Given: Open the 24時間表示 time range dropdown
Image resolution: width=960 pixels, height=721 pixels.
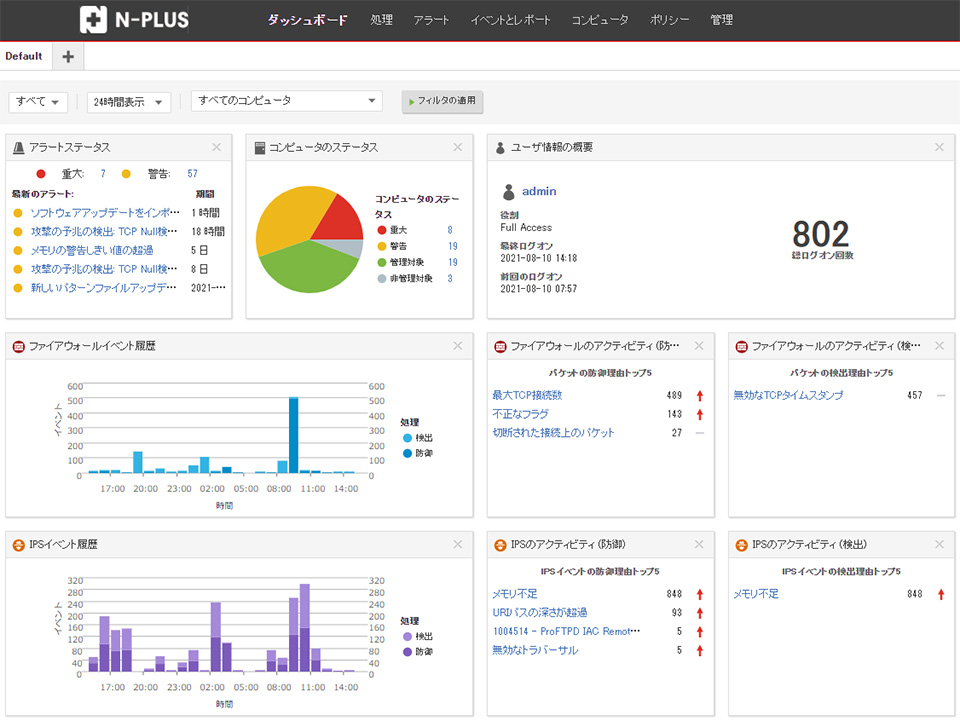Looking at the screenshot, I should [129, 102].
